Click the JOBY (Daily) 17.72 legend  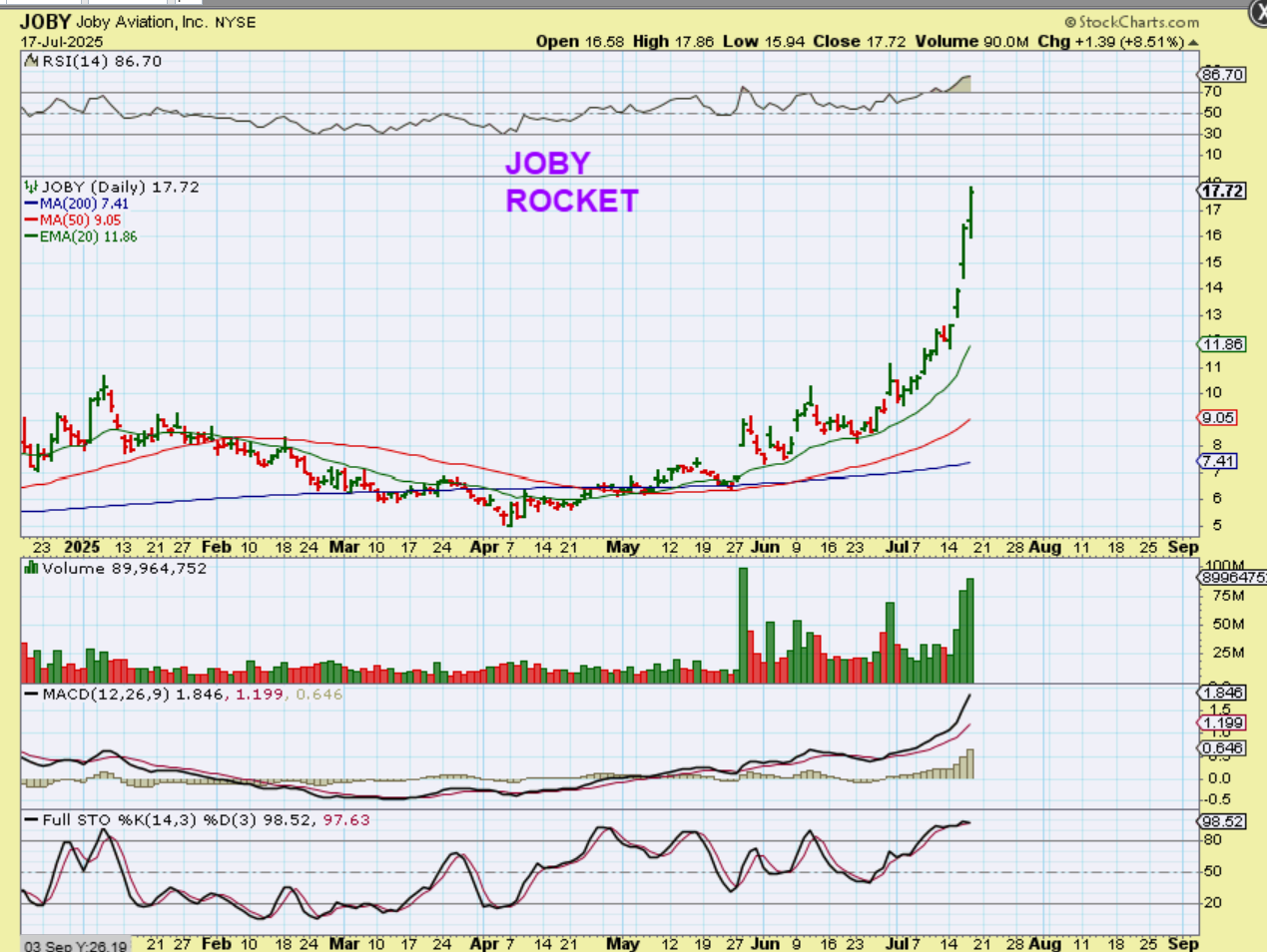pyautogui.click(x=120, y=187)
